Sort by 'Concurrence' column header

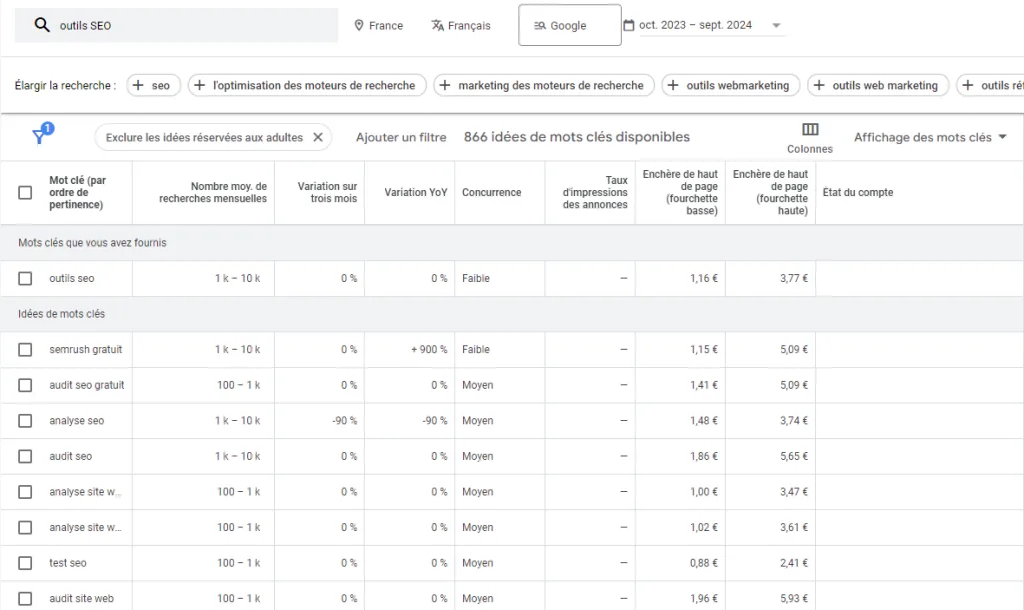pos(491,193)
